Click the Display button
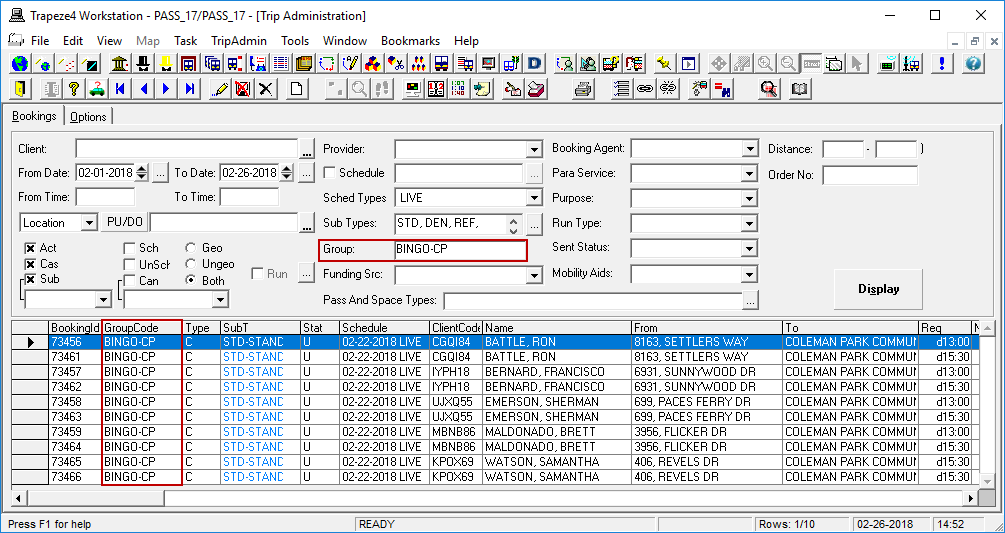The height and width of the screenshot is (533, 1005). (x=878, y=289)
